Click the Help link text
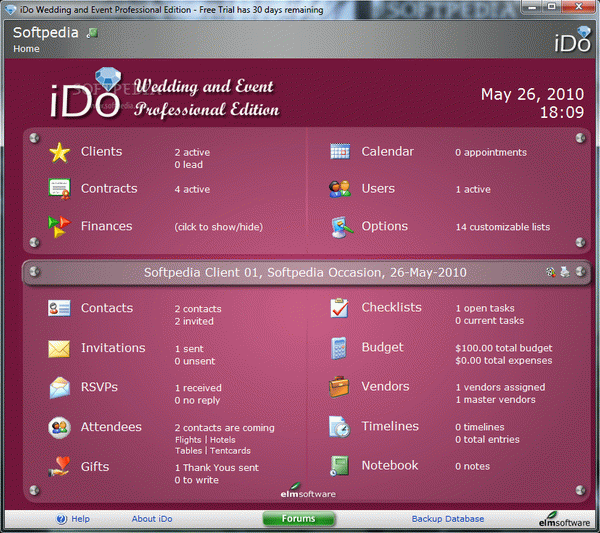This screenshot has width=600, height=533. 80,519
